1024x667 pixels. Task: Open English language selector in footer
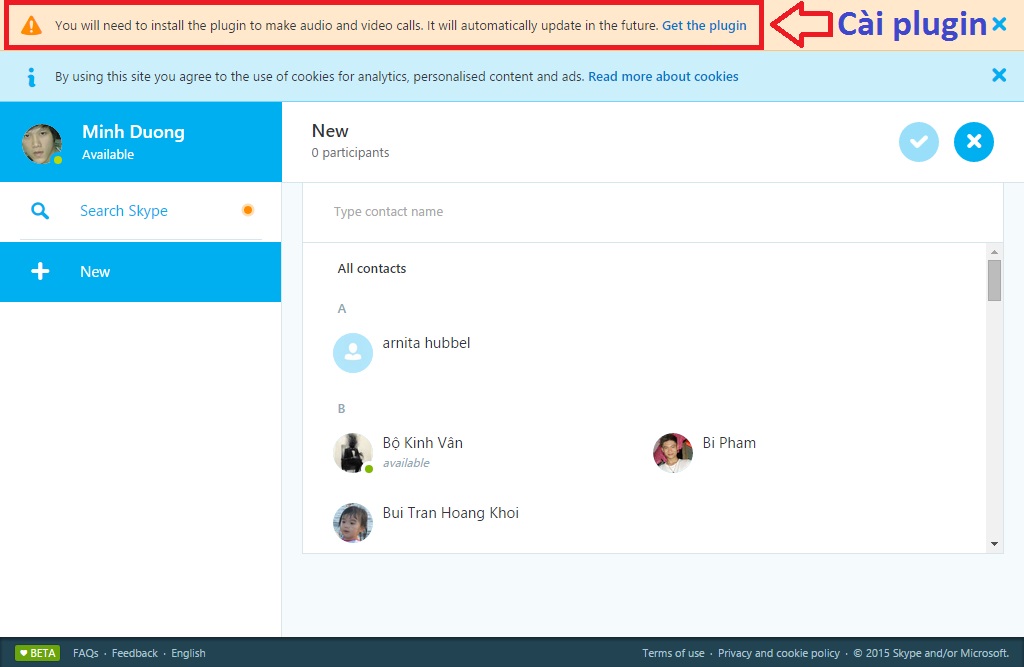click(188, 653)
